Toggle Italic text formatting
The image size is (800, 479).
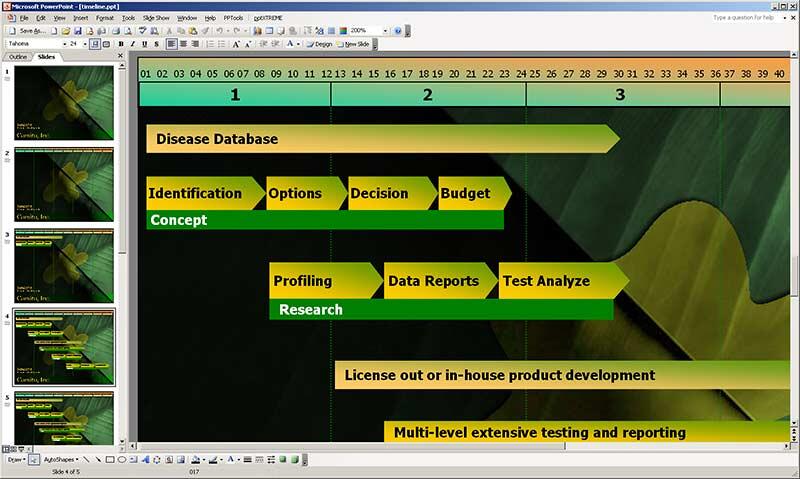(x=132, y=44)
